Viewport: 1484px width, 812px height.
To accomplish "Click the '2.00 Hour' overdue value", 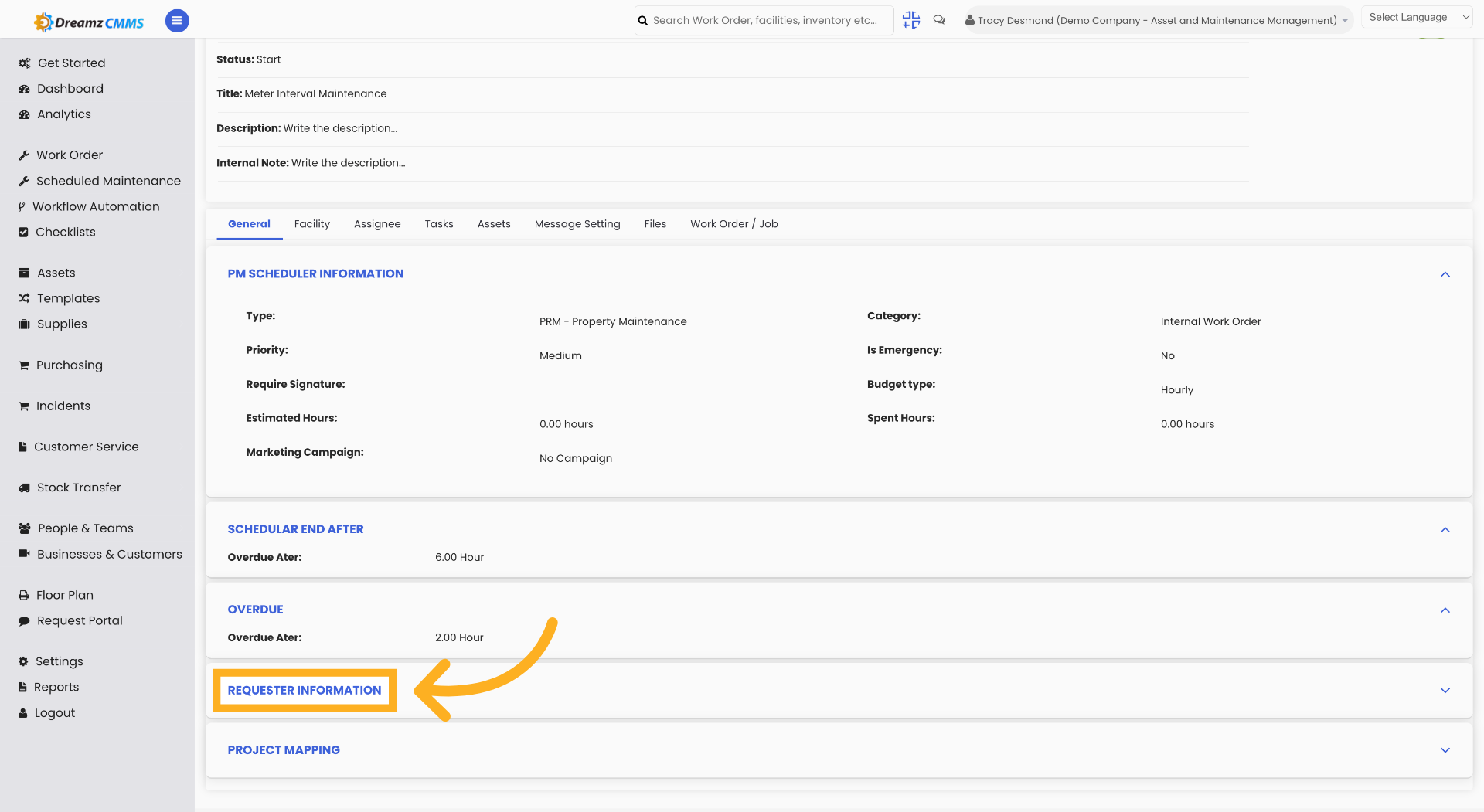I will point(459,637).
